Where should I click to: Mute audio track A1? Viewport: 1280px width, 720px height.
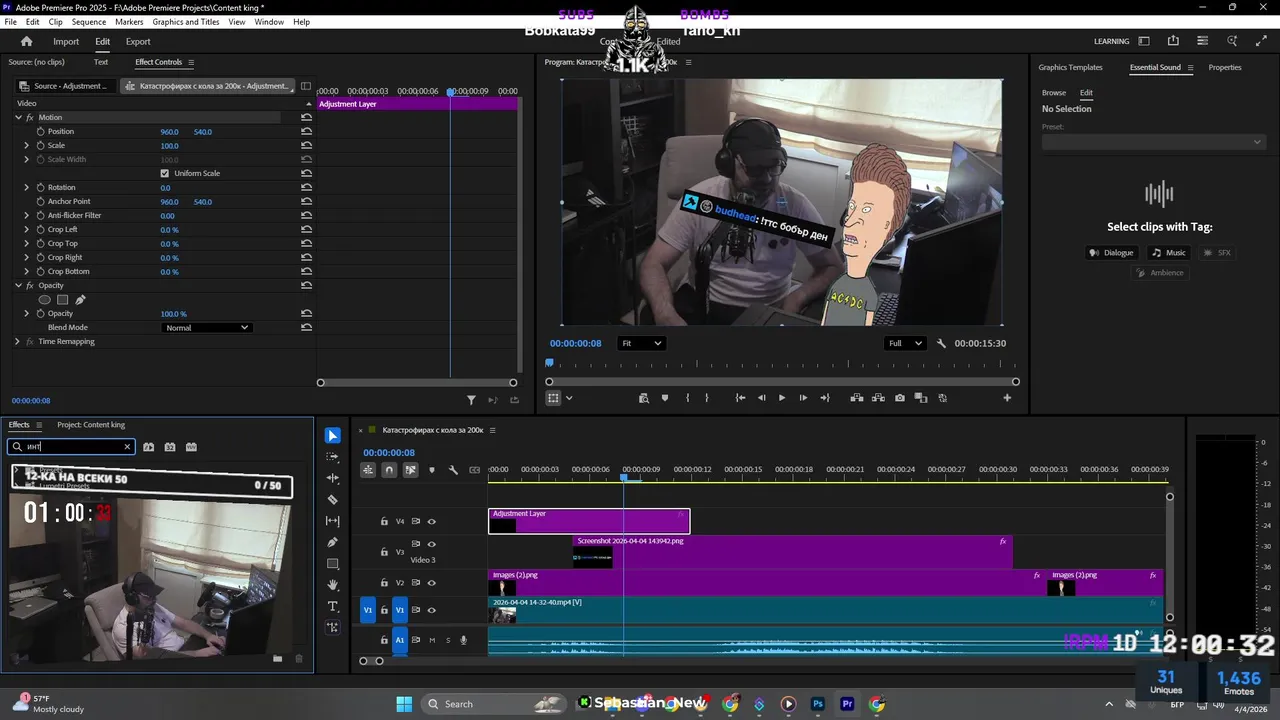tap(432, 640)
